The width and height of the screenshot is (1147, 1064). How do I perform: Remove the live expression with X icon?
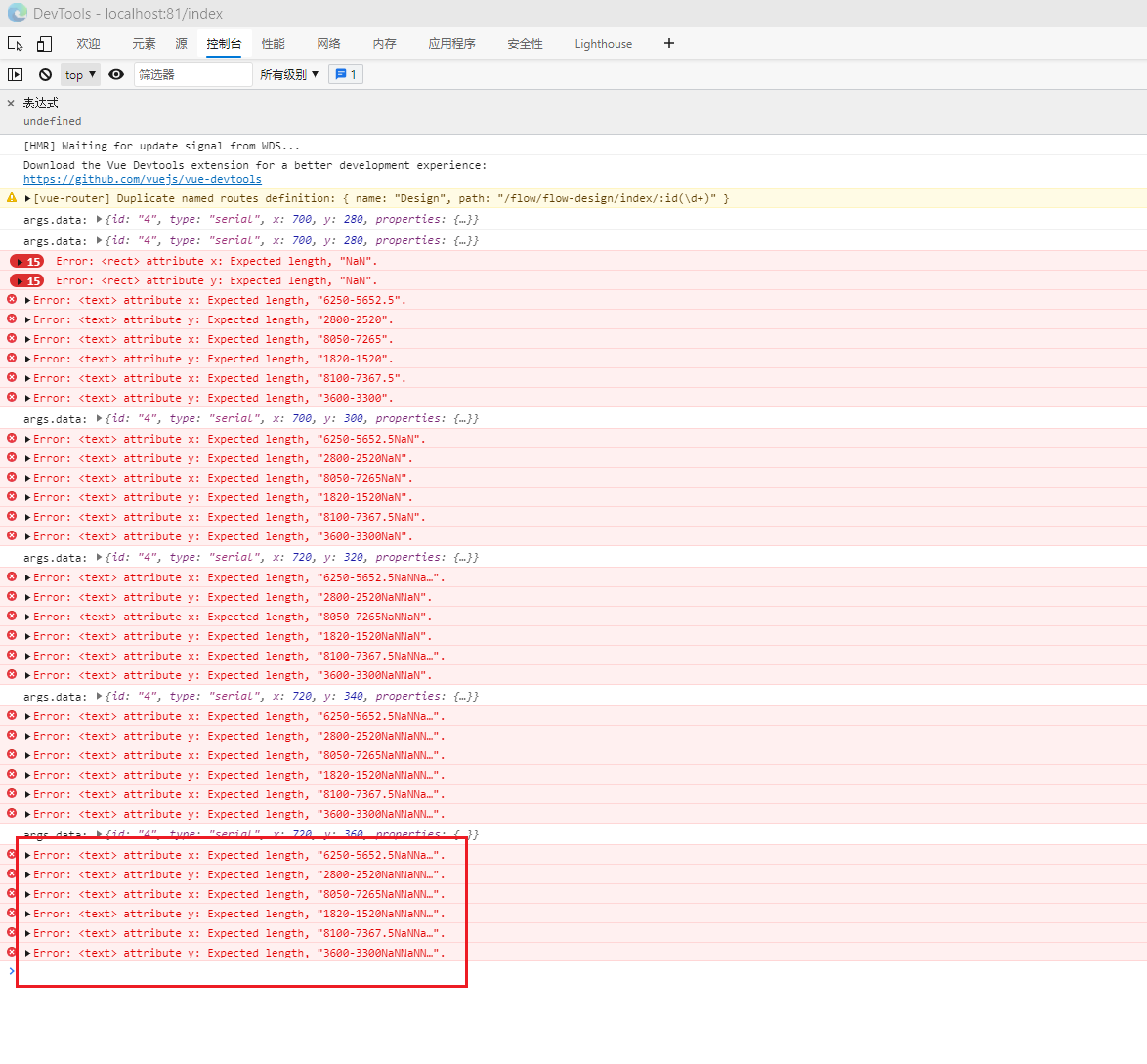(11, 104)
